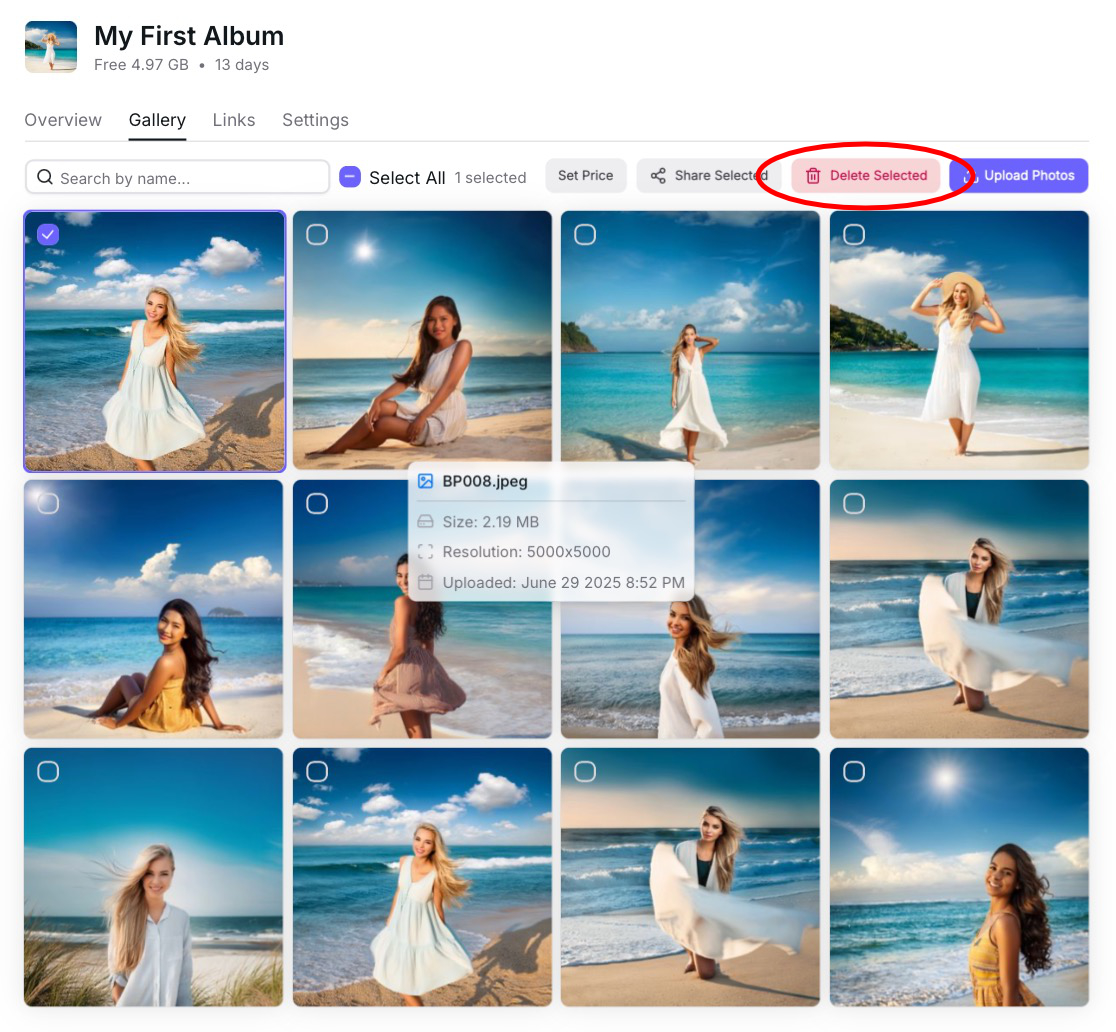This screenshot has width=1116, height=1032.
Task: Click the upload icon in Upload Photos
Action: (x=968, y=176)
